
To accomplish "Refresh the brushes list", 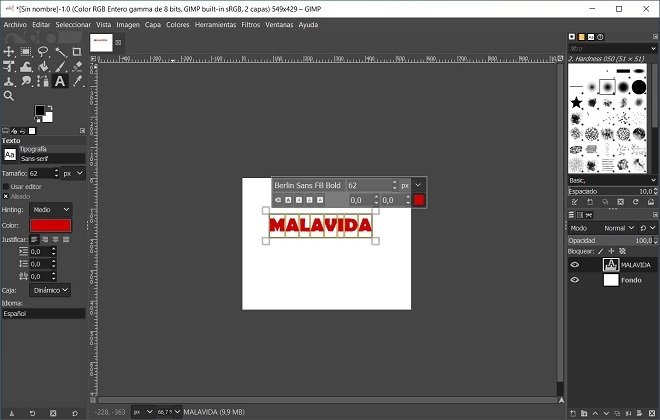I will (x=636, y=202).
